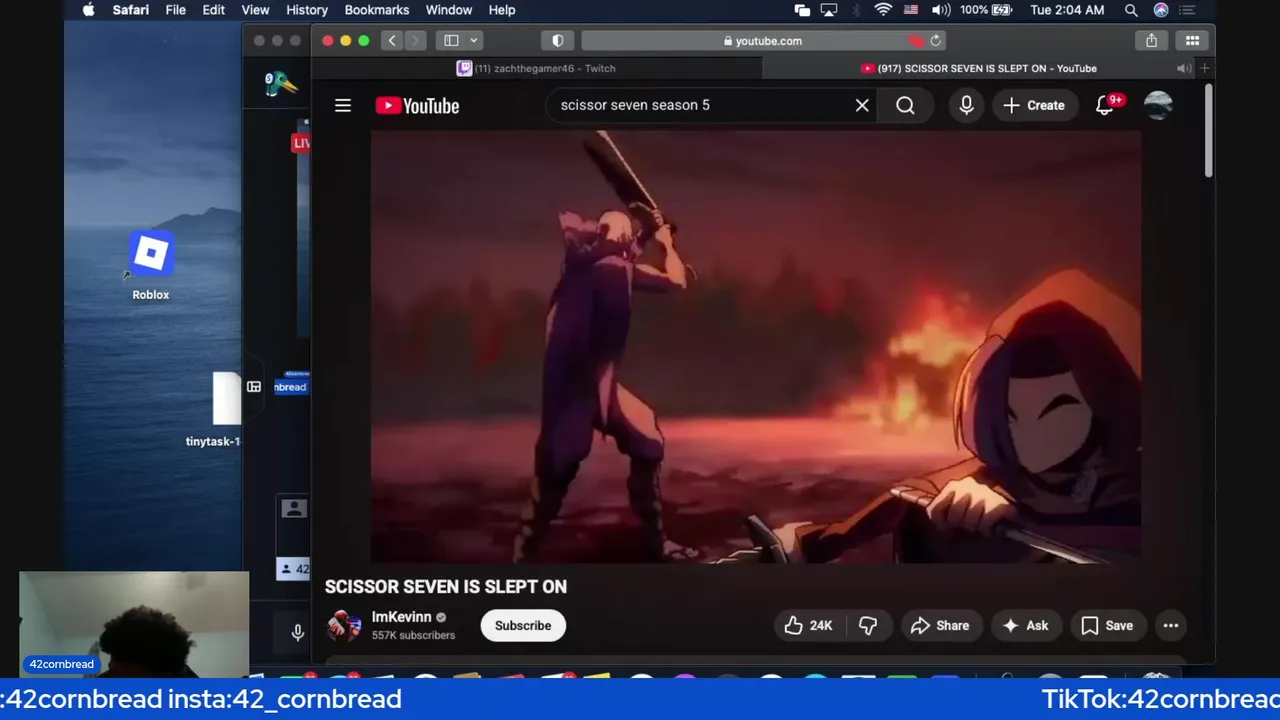The image size is (1280, 720).
Task: Launch Siri from the menu bar
Action: (1161, 10)
